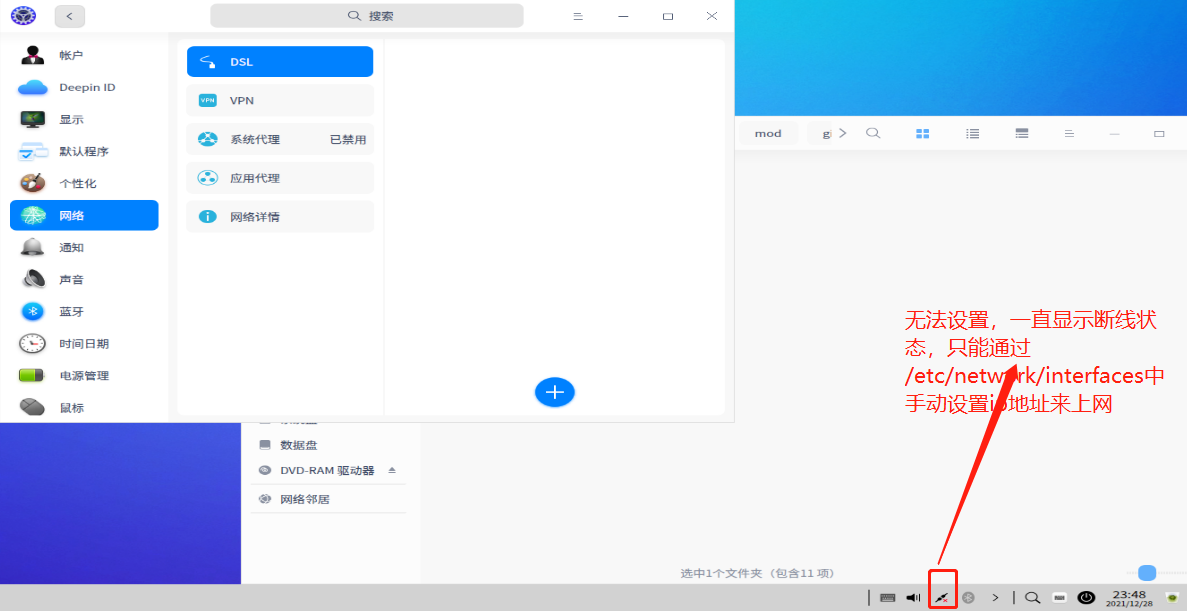1187x611 pixels.
Task: Eject the DVD-RAM drive
Action: click(392, 470)
